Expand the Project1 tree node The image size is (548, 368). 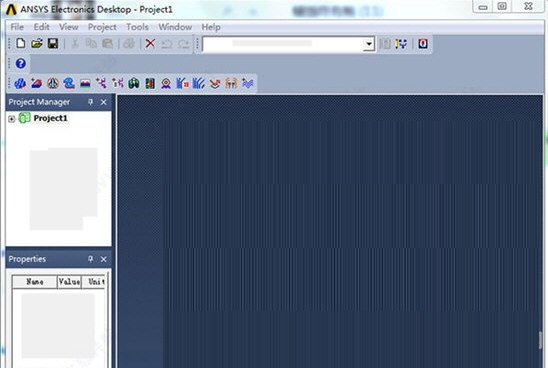[x=12, y=119]
